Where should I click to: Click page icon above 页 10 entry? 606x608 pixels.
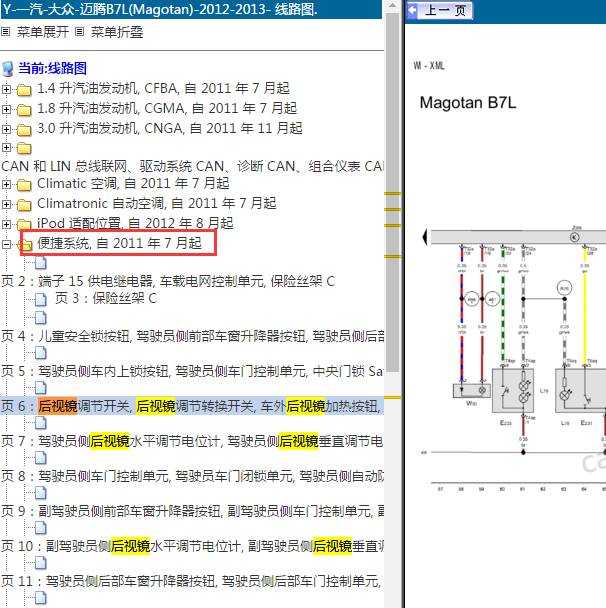(41, 528)
